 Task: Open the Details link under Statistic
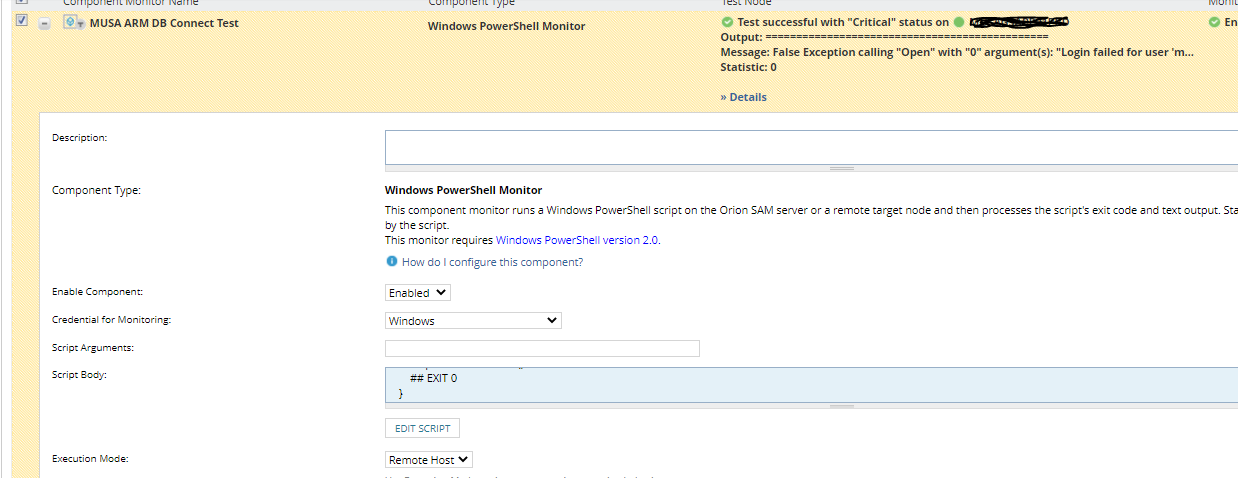coord(743,97)
